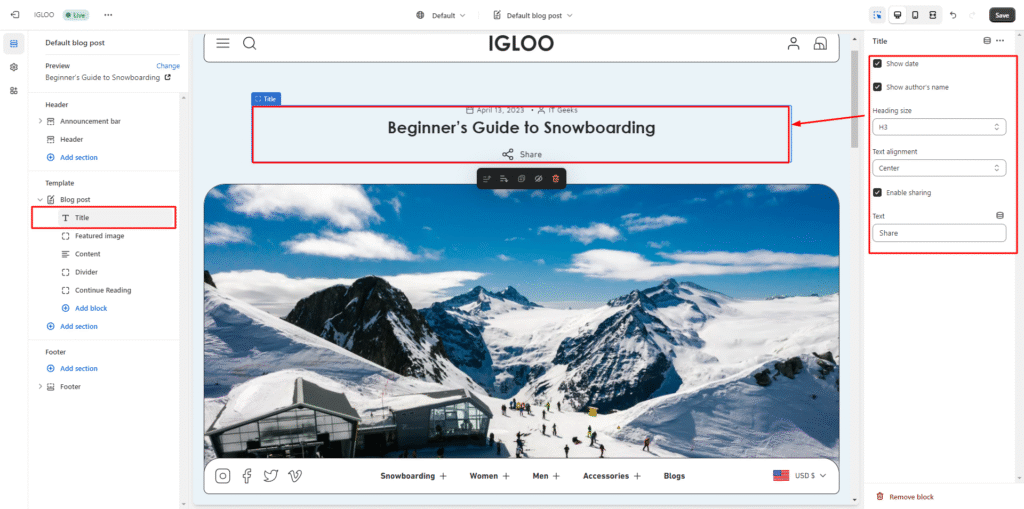Hide block via floating toolbar eye icon

click(x=538, y=178)
